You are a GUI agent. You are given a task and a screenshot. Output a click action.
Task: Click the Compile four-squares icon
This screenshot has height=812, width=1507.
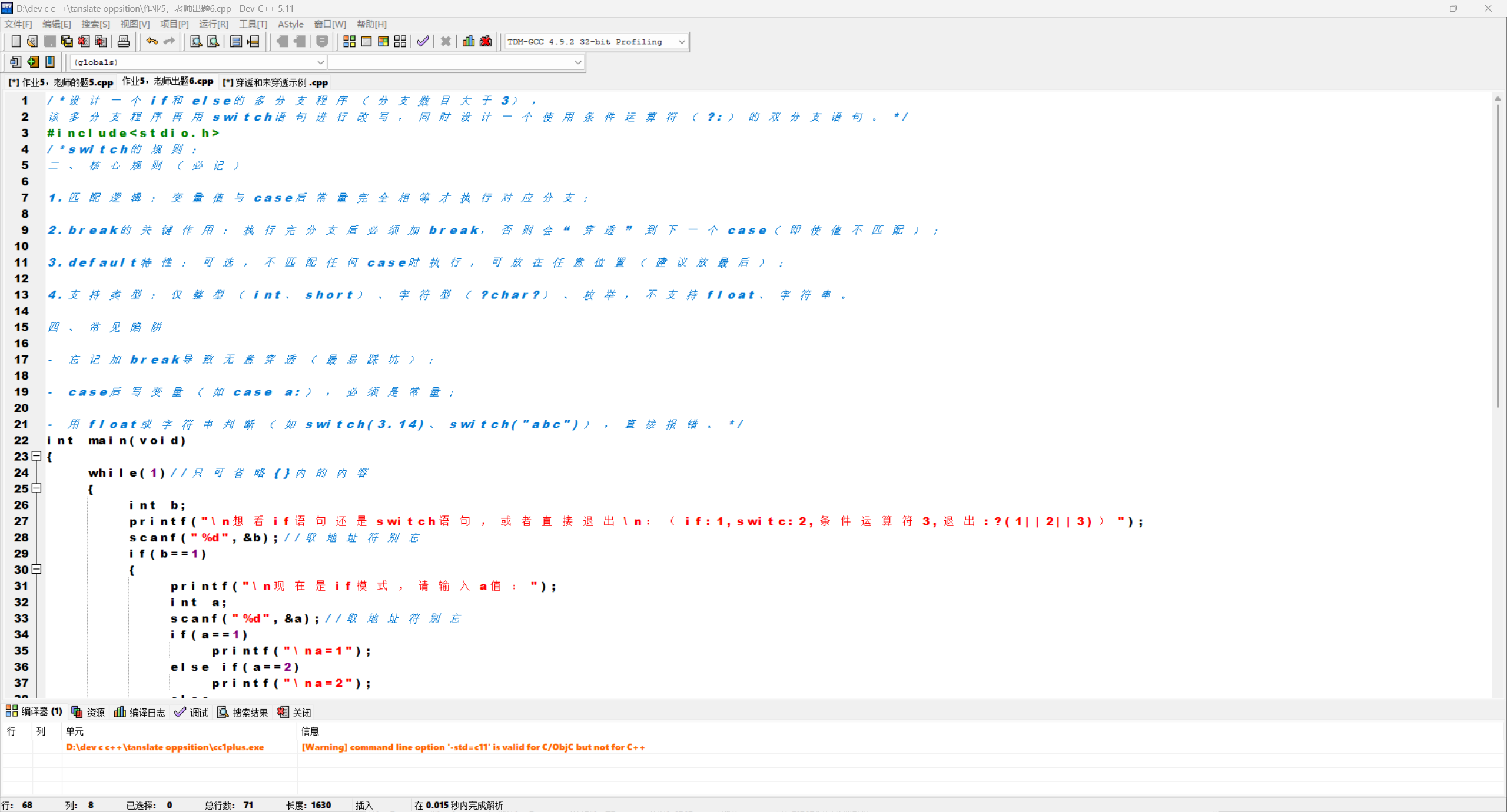(349, 41)
